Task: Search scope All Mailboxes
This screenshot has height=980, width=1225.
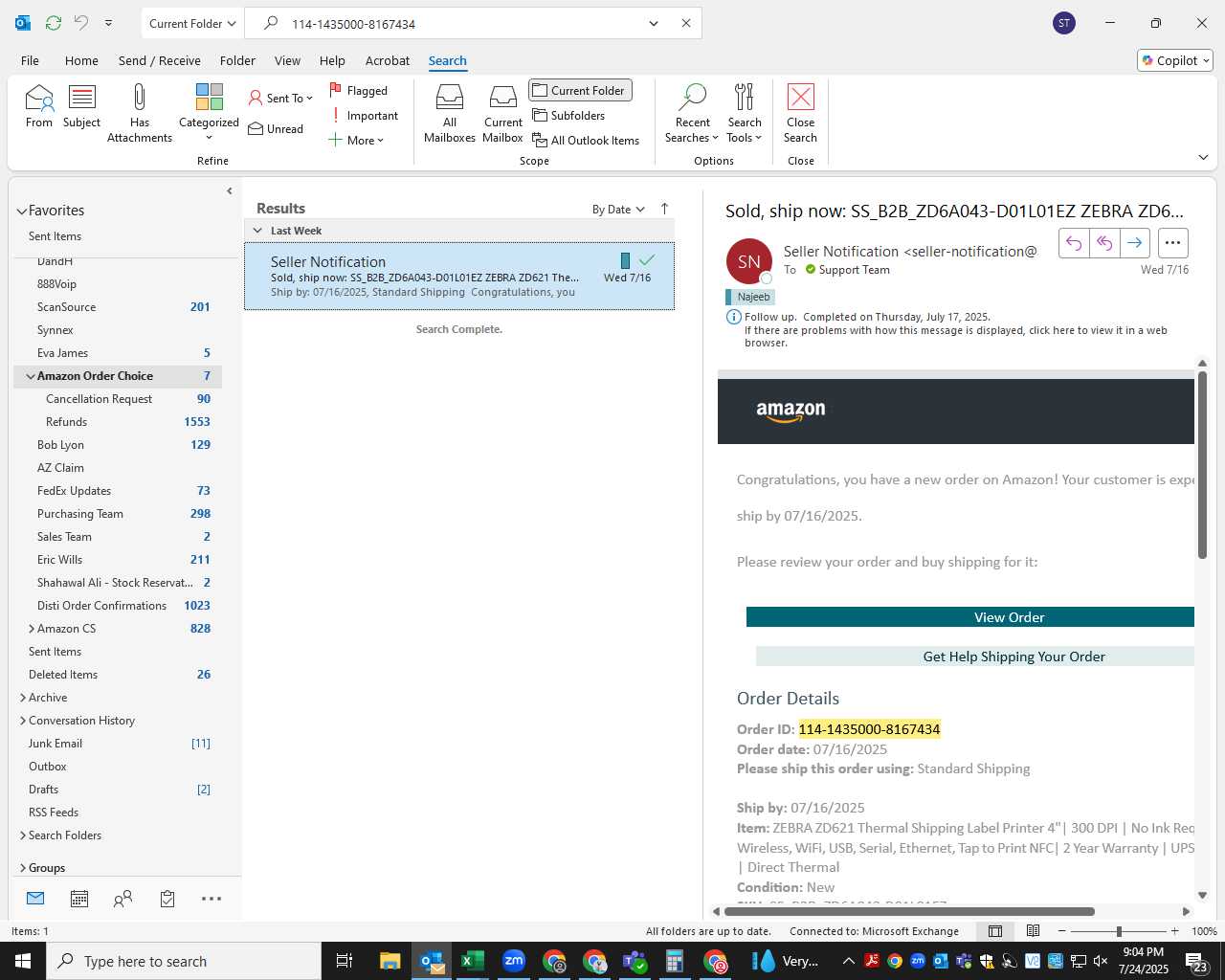Action: point(450,113)
